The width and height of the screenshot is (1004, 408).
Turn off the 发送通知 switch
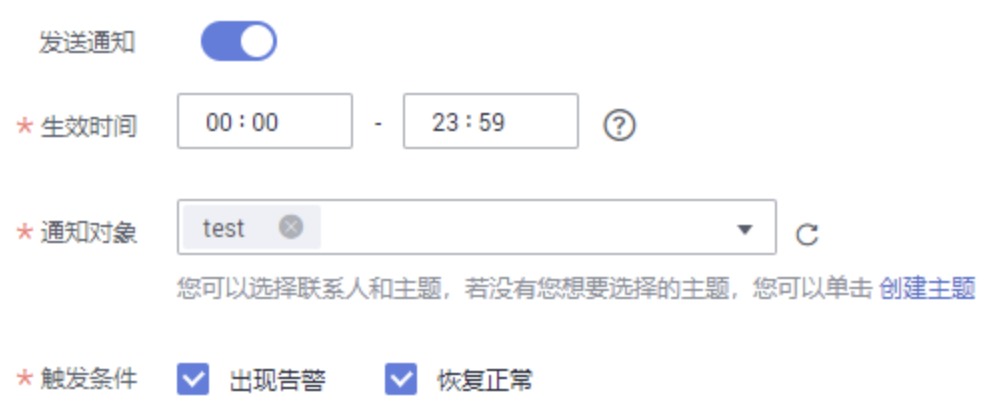coord(239,42)
